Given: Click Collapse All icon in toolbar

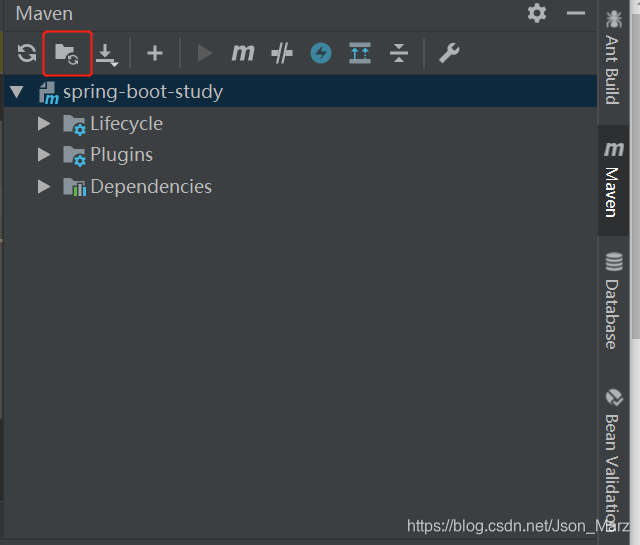Looking at the screenshot, I should click(x=399, y=53).
